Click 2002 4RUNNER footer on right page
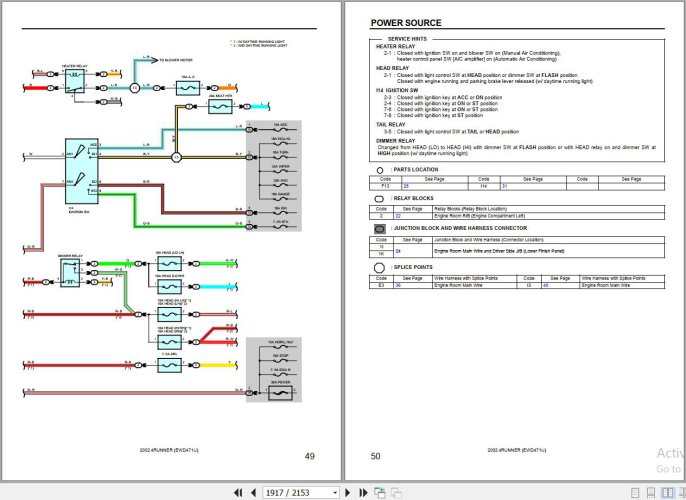Image resolution: width=686 pixels, height=500 pixels. click(517, 450)
